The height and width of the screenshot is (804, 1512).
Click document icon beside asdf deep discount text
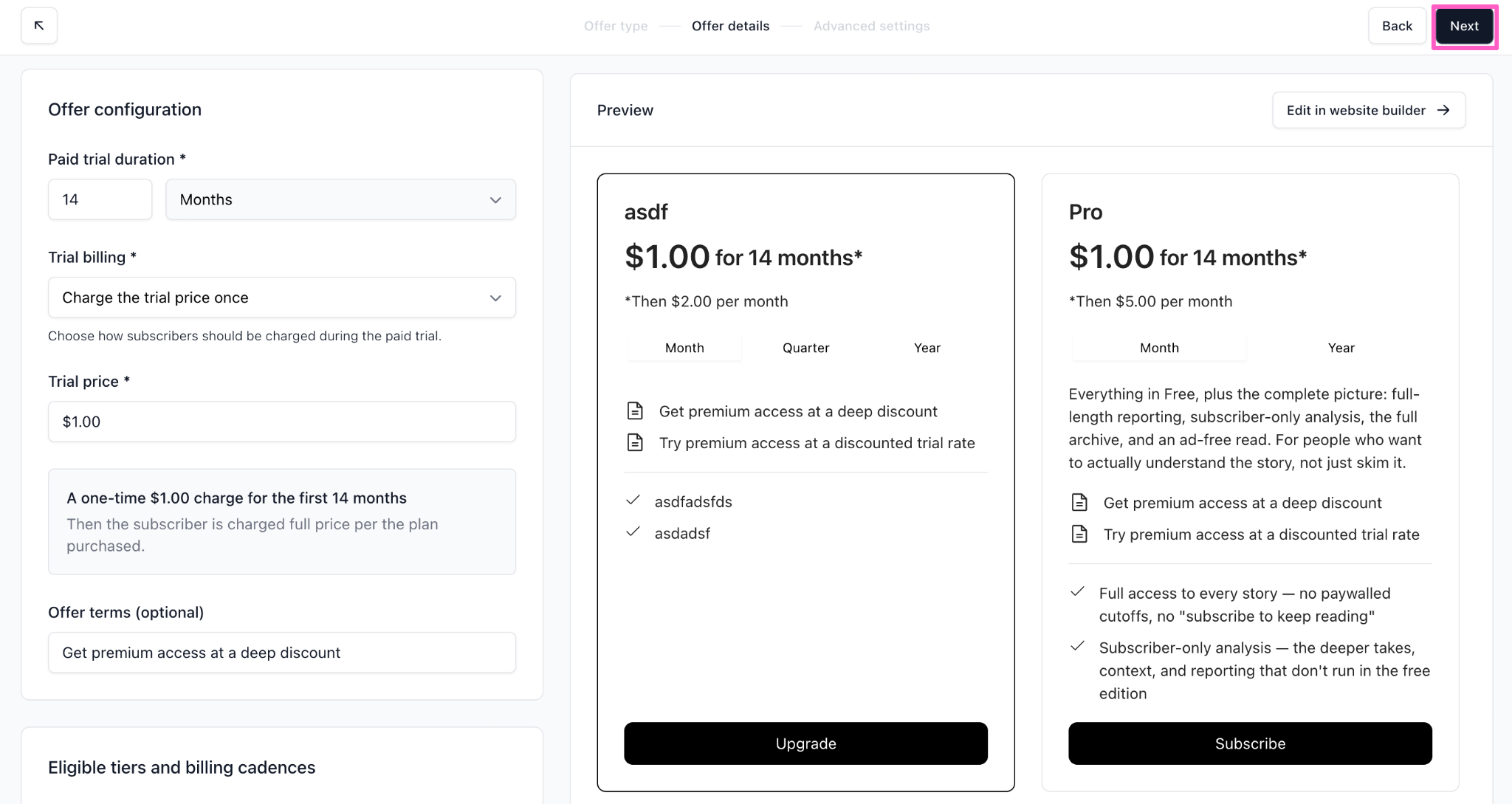(635, 411)
